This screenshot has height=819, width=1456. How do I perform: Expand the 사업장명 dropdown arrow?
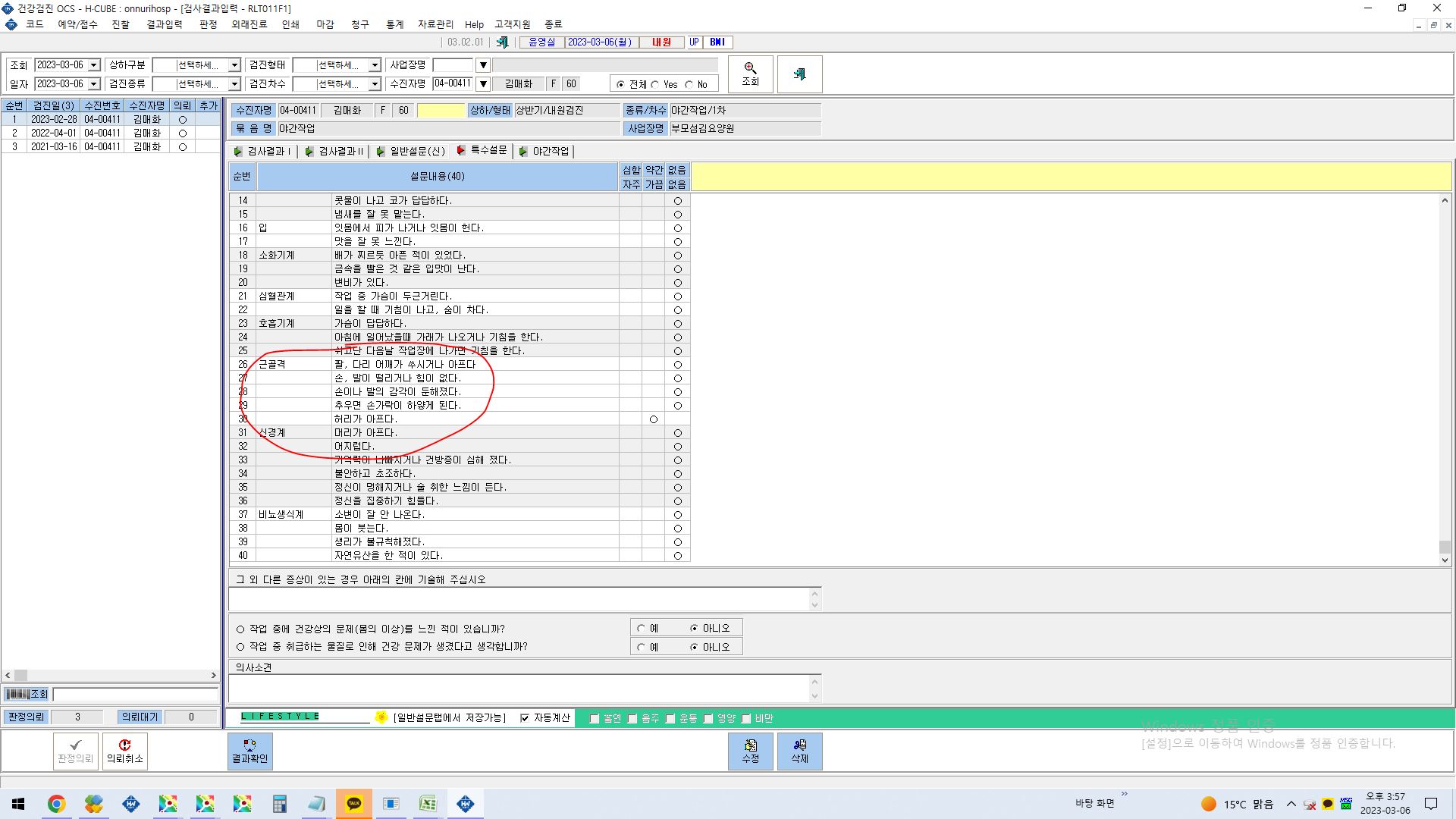click(483, 65)
